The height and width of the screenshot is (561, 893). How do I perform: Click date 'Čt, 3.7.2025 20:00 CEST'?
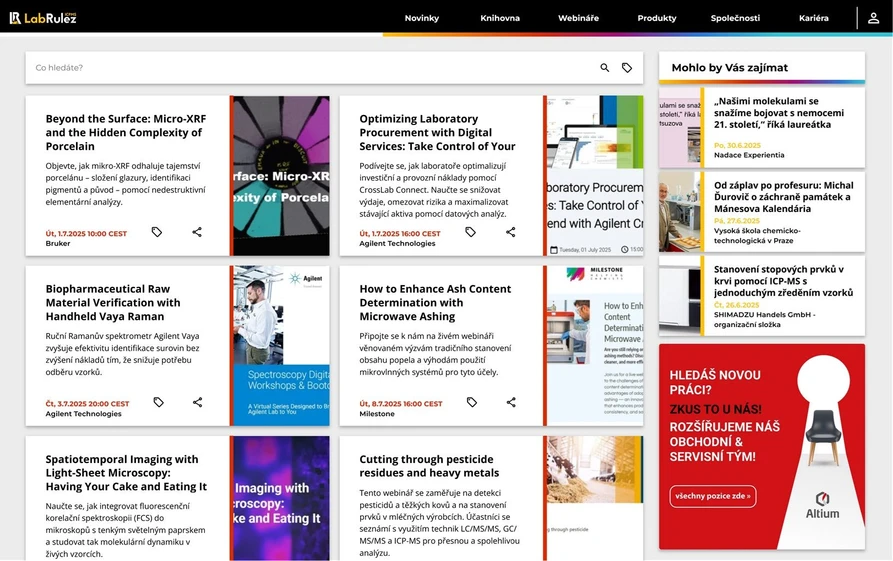[x=88, y=404]
